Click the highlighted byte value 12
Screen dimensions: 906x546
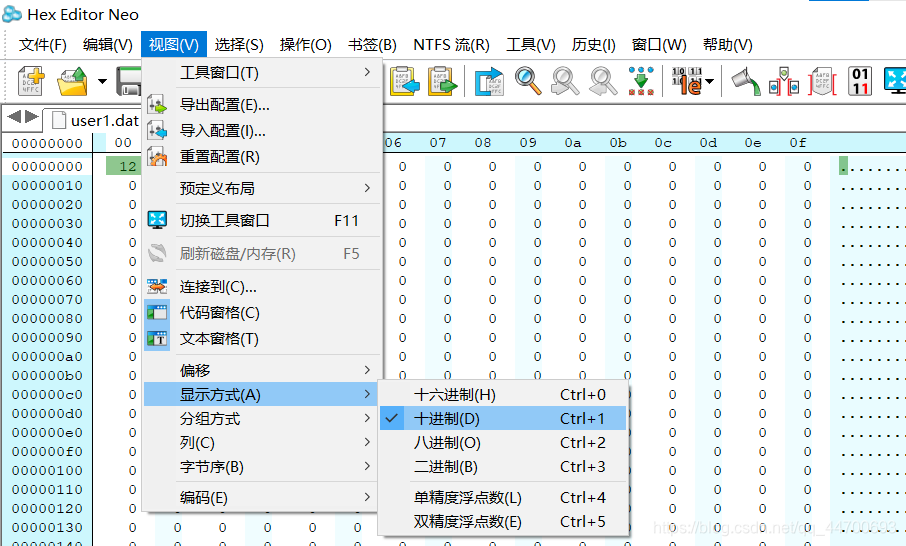(x=123, y=166)
